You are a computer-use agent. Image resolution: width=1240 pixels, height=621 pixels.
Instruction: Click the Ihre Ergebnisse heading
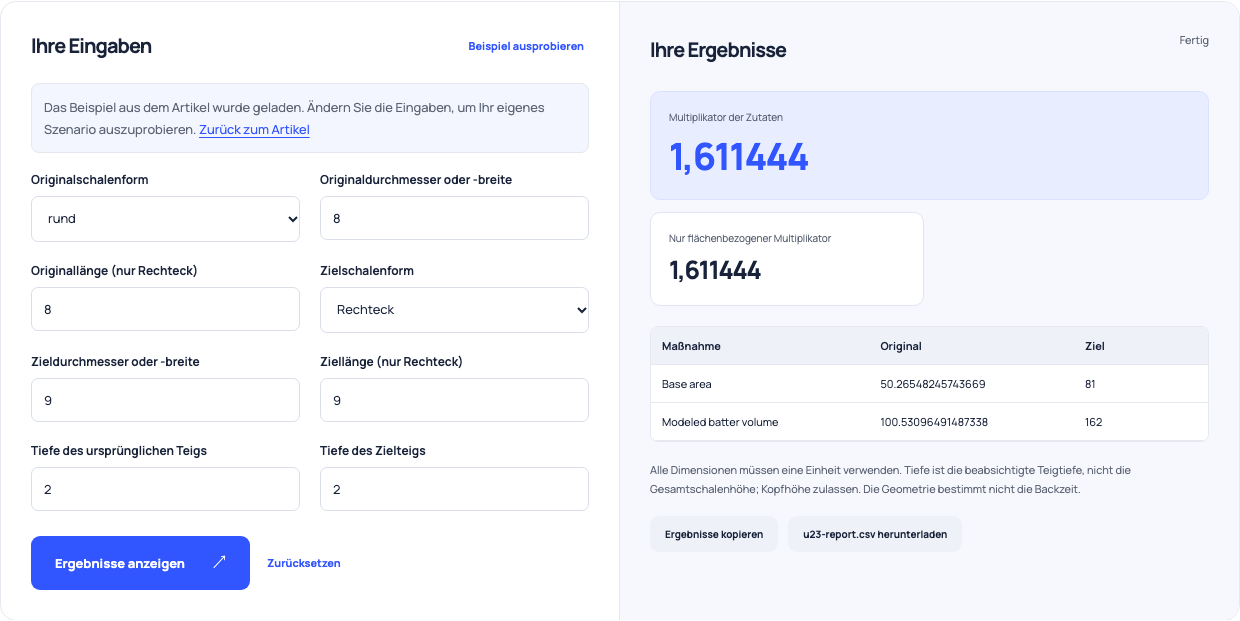point(718,50)
